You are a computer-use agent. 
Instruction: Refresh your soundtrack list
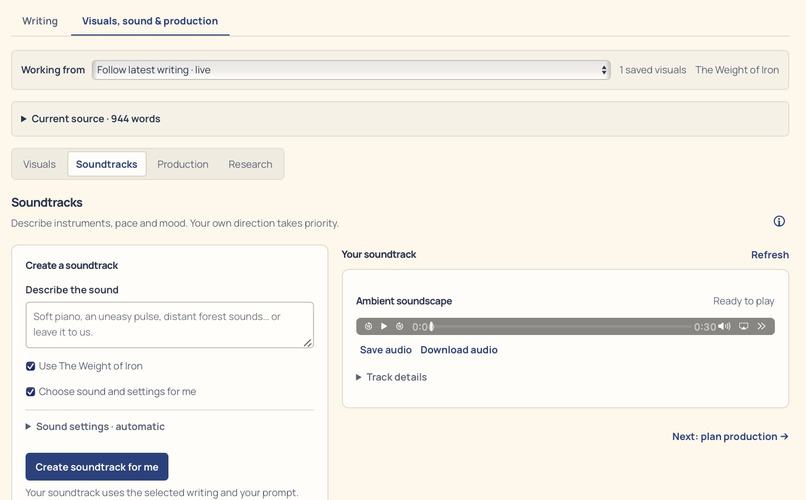pyautogui.click(x=770, y=255)
